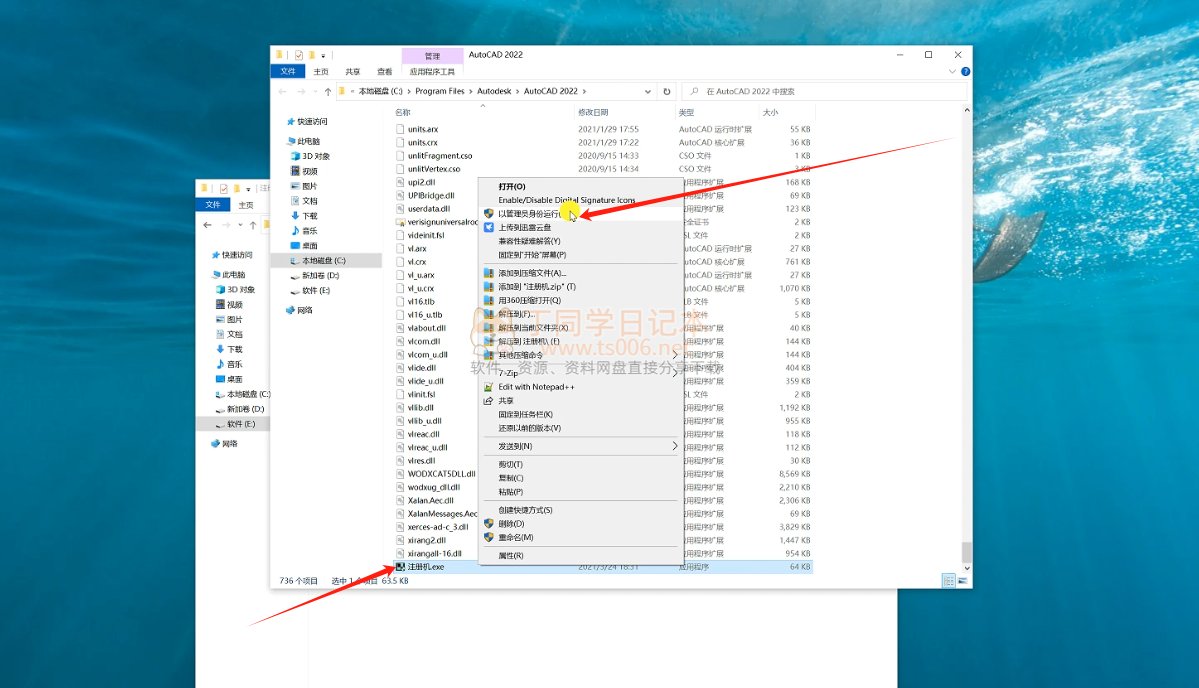Open the 查看 ribbon tab
Screen dimensions: 1199x688
point(384,72)
